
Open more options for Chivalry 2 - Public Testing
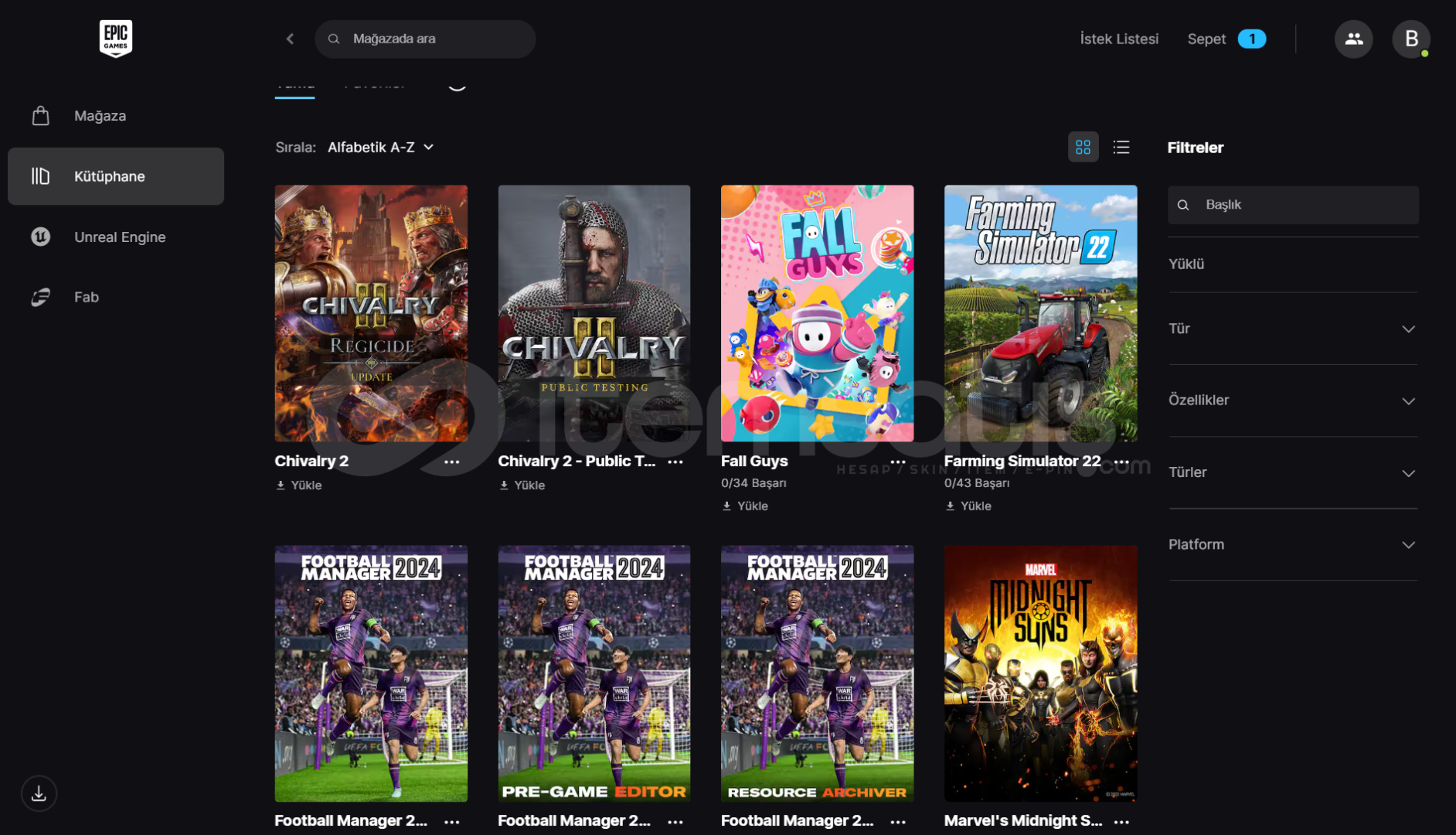675,462
